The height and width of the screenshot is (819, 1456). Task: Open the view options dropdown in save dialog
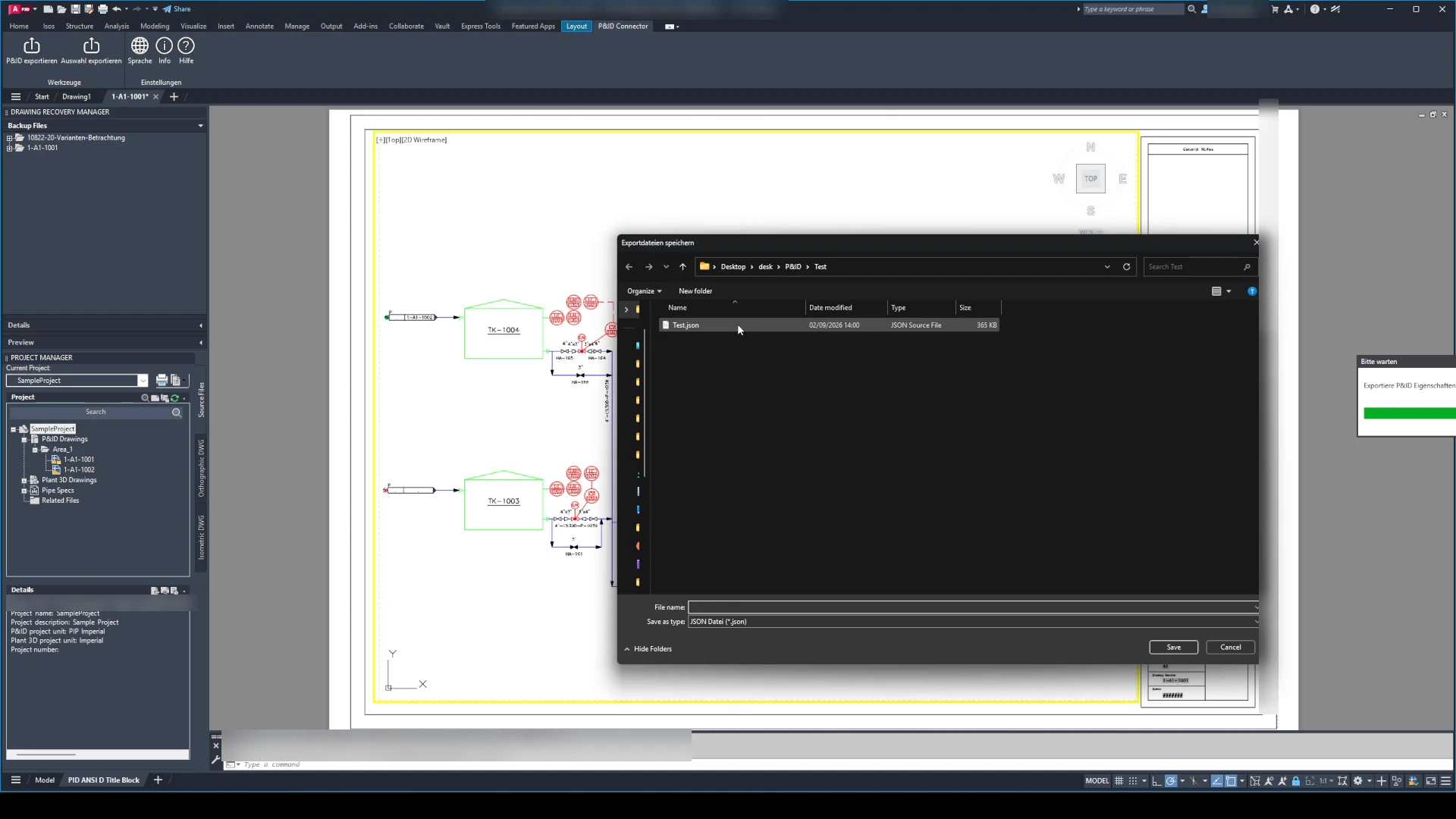pyautogui.click(x=1228, y=291)
